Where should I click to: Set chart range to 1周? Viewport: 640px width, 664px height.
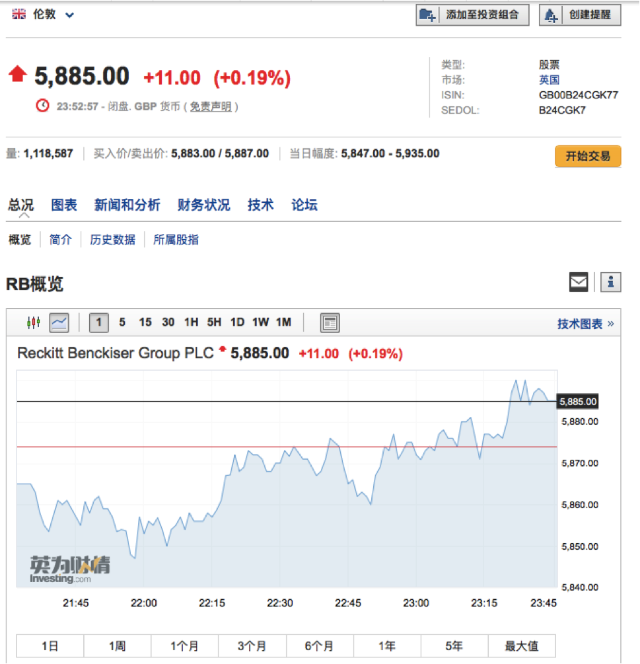click(x=117, y=646)
